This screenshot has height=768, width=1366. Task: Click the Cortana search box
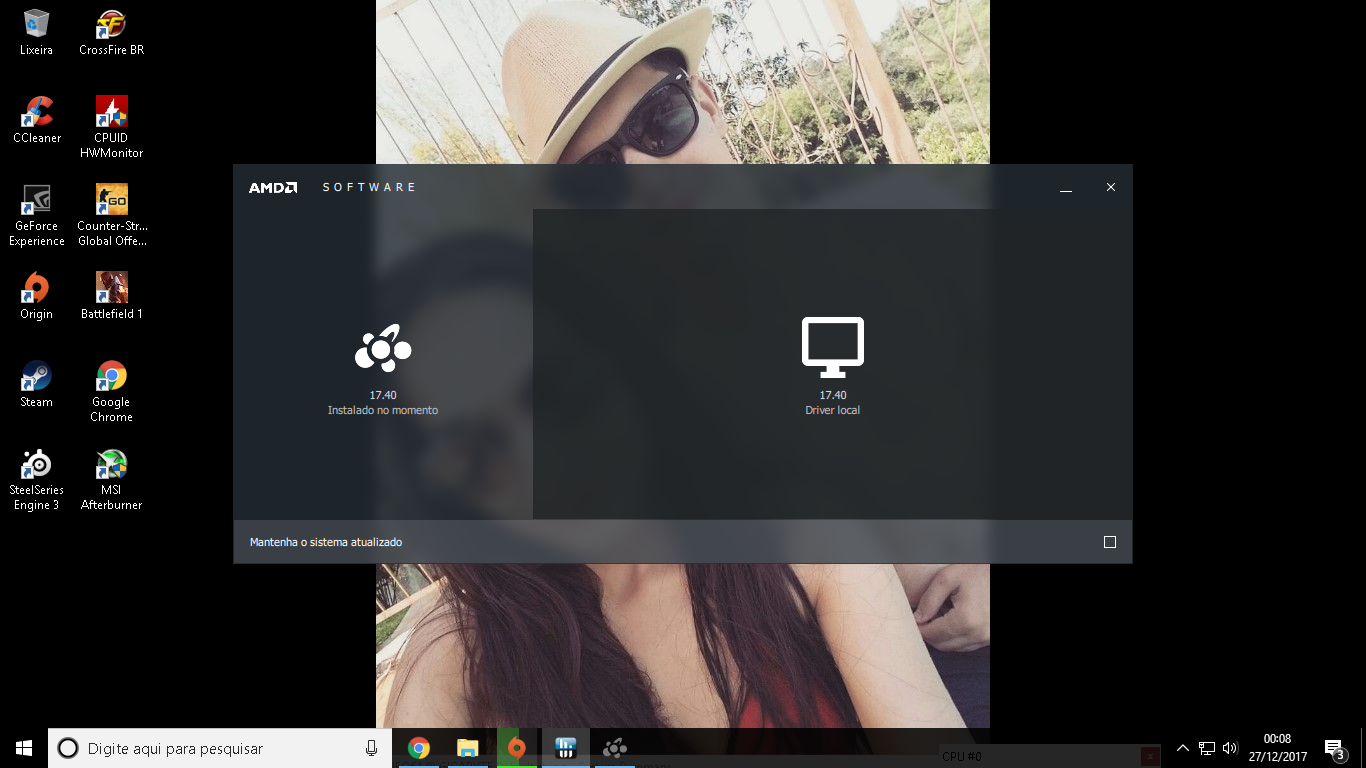(x=220, y=748)
